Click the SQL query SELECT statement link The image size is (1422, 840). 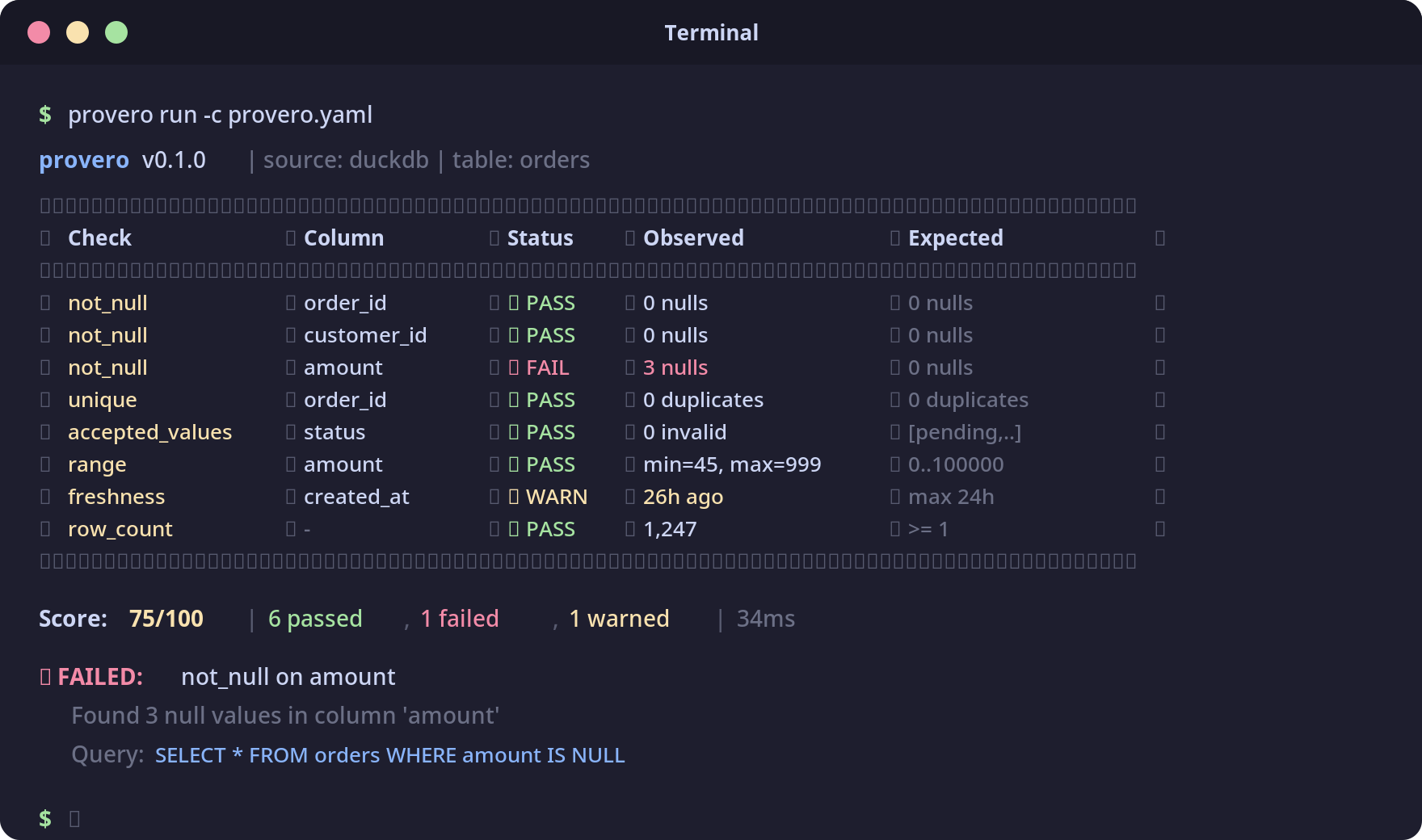coord(390,755)
